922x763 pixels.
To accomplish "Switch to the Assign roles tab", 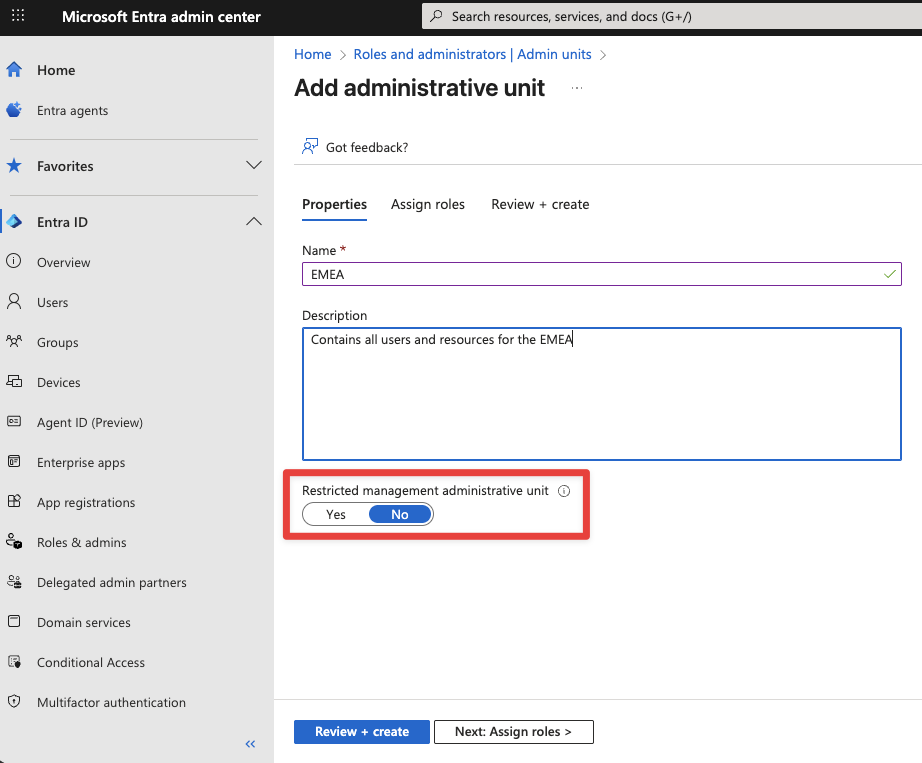I will (x=428, y=204).
